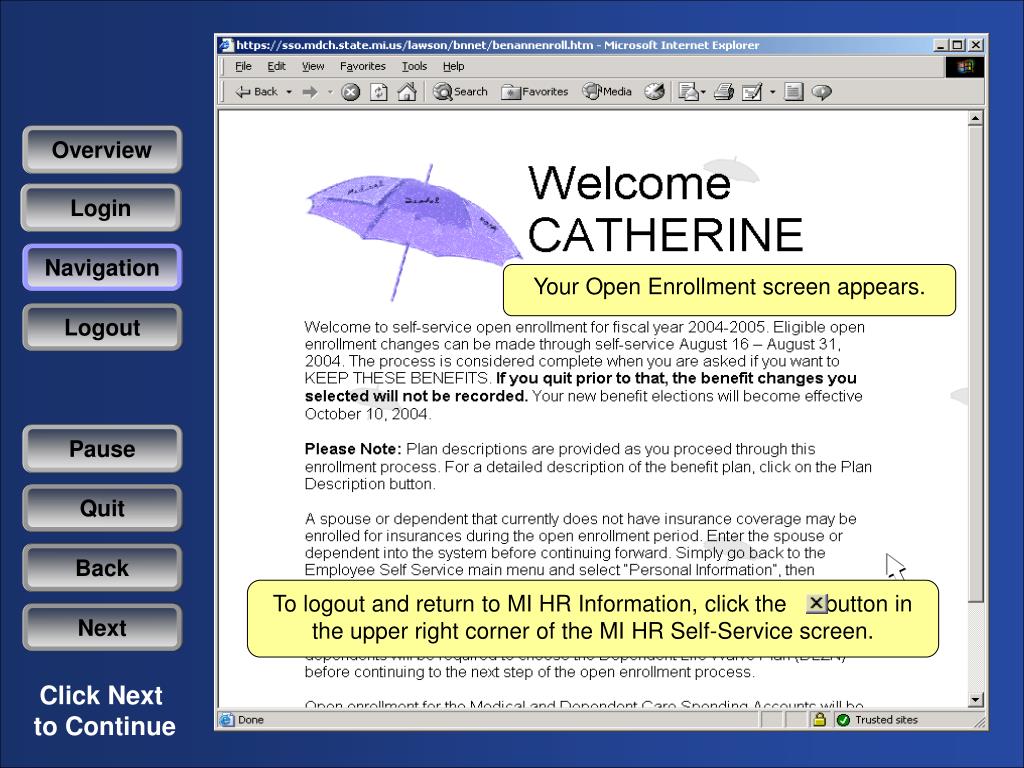Viewport: 1024px width, 768px height.
Task: Expand the Edit icon dropdown arrow
Action: tap(772, 92)
